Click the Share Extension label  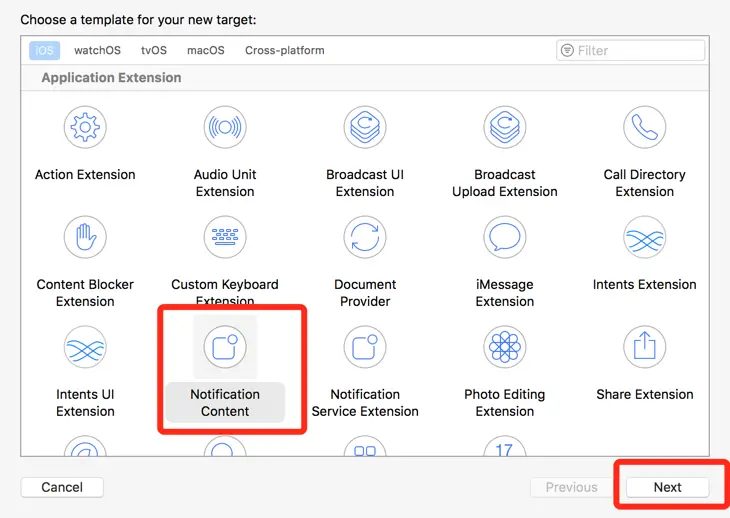coord(645,394)
